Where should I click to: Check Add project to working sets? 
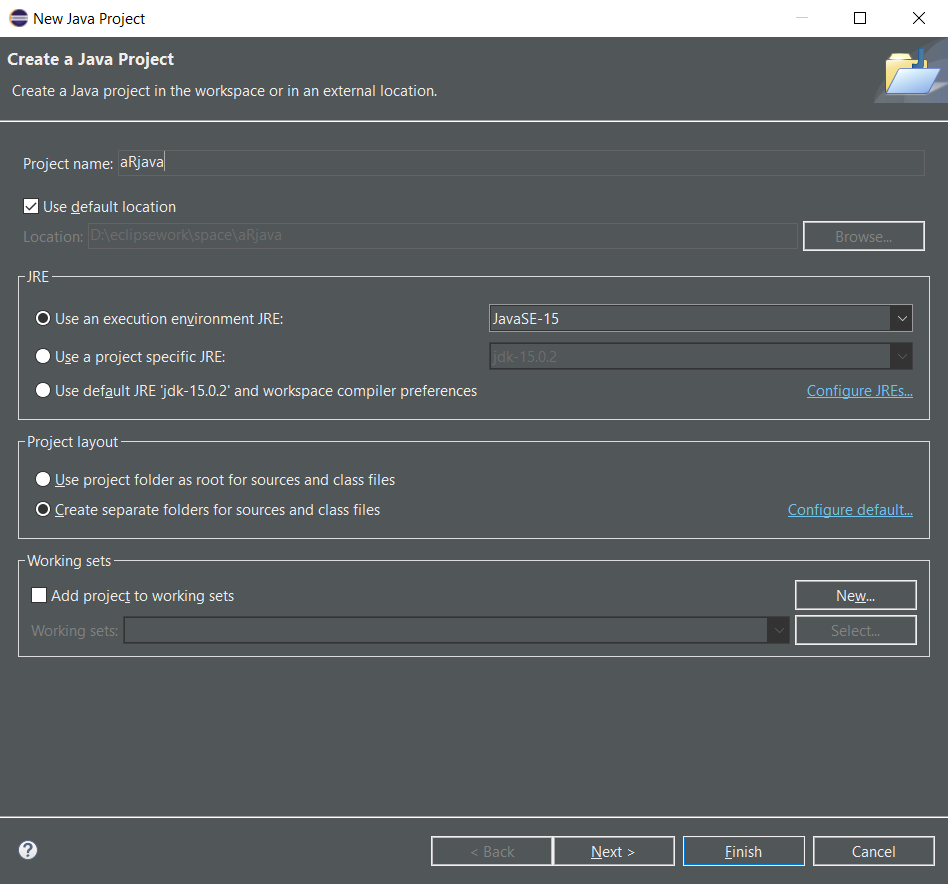pyautogui.click(x=39, y=595)
